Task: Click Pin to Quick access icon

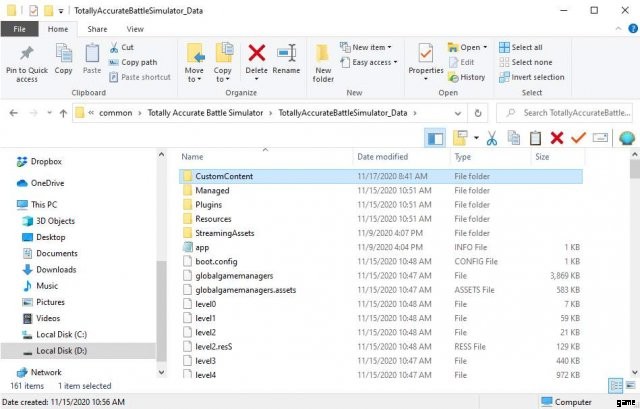Action: (27, 58)
